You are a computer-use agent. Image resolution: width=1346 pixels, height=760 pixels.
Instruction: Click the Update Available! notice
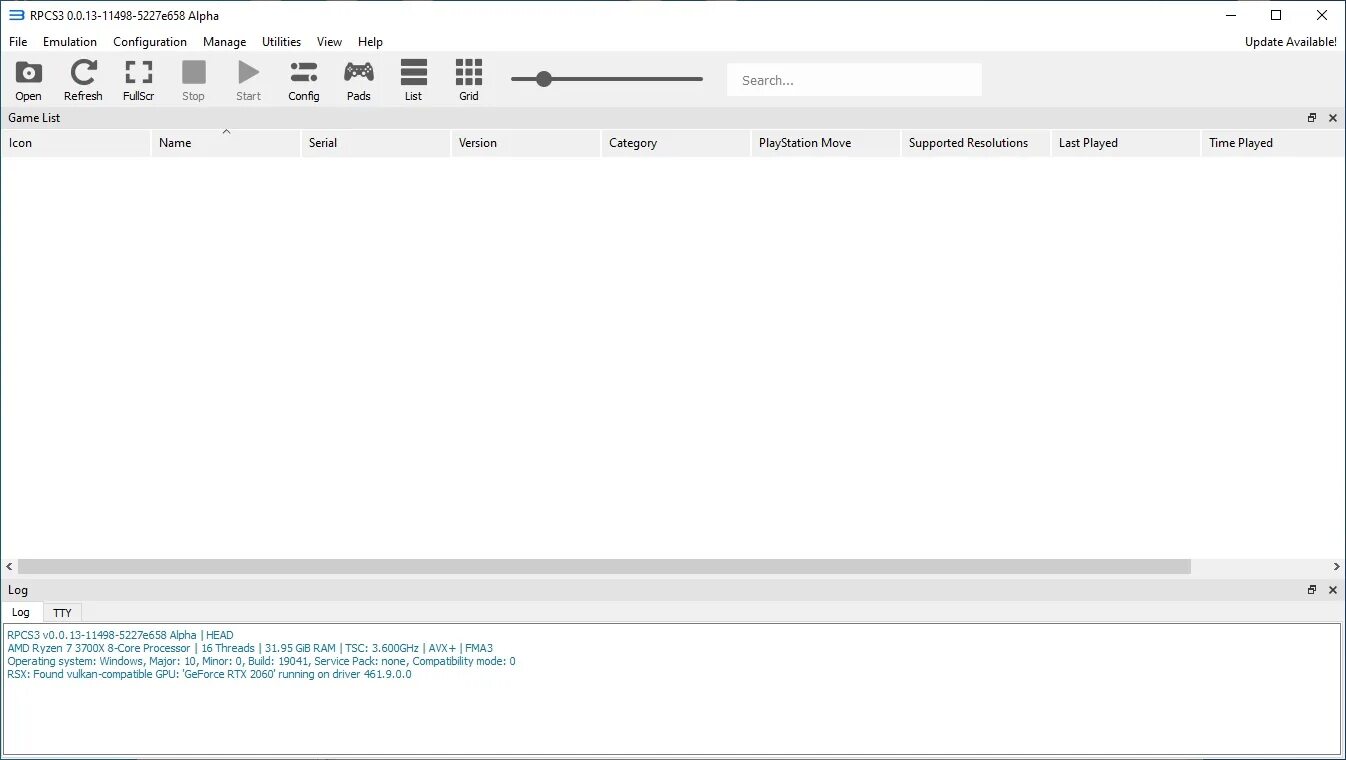1290,42
